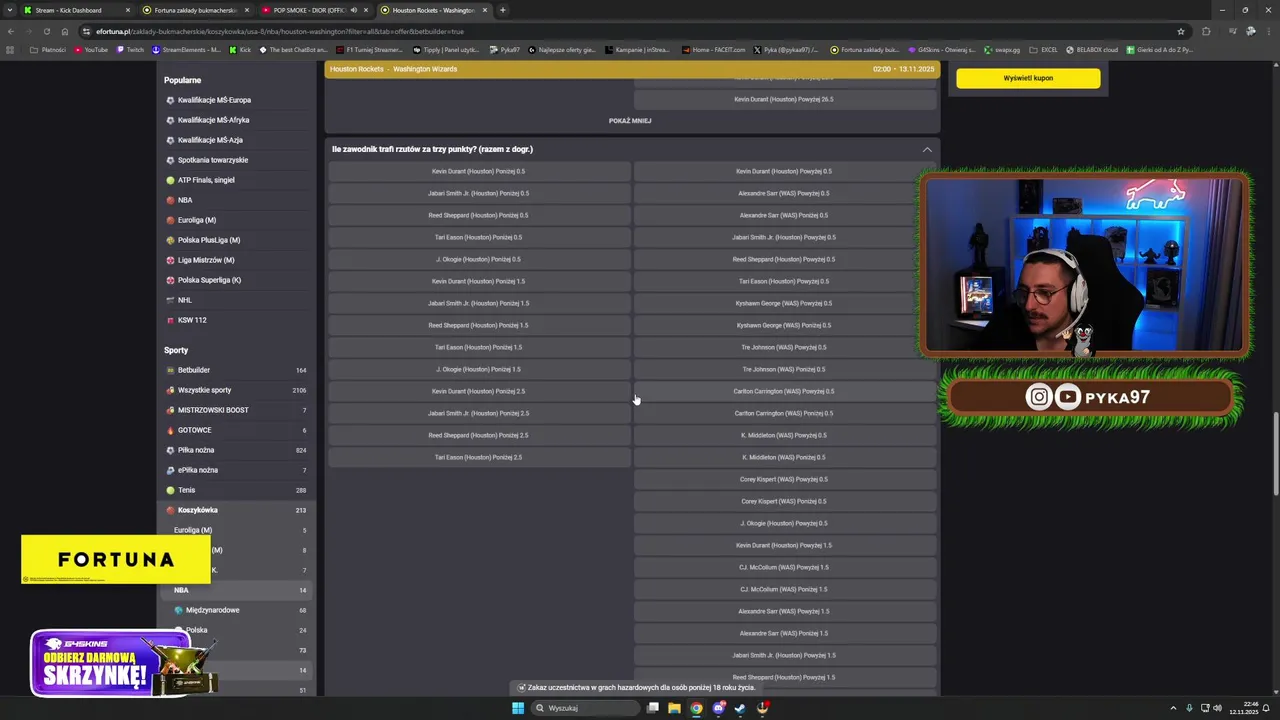Select Euroliga (M) under Koszykówka in the sidebar
The height and width of the screenshot is (720, 1280).
[238, 530]
